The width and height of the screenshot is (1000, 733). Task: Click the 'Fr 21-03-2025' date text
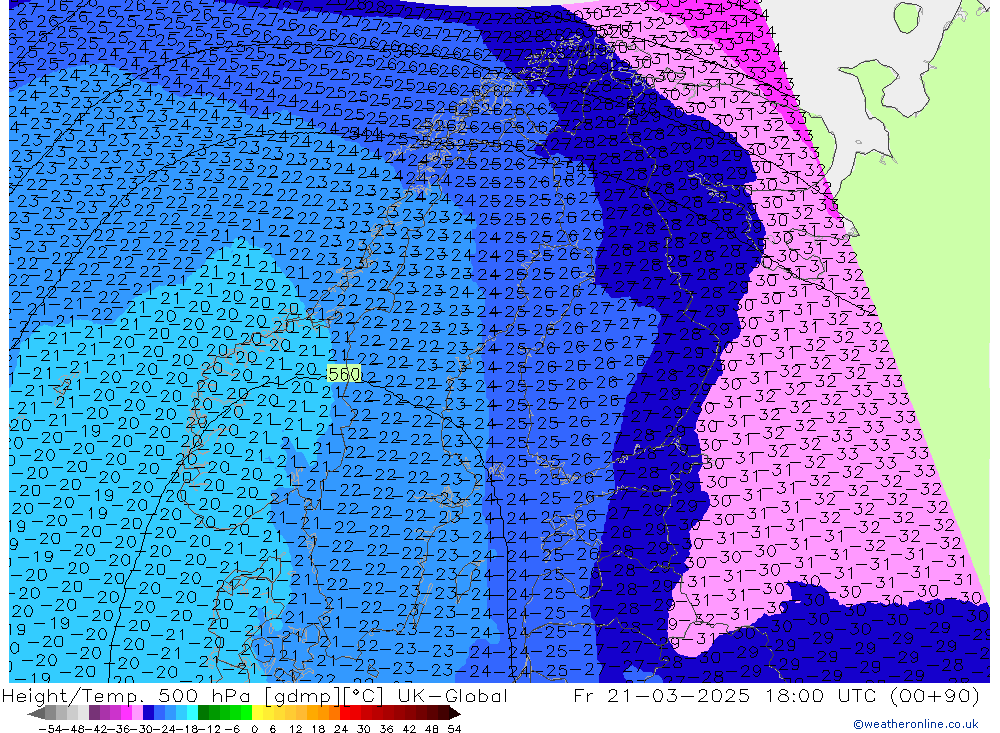click(661, 695)
